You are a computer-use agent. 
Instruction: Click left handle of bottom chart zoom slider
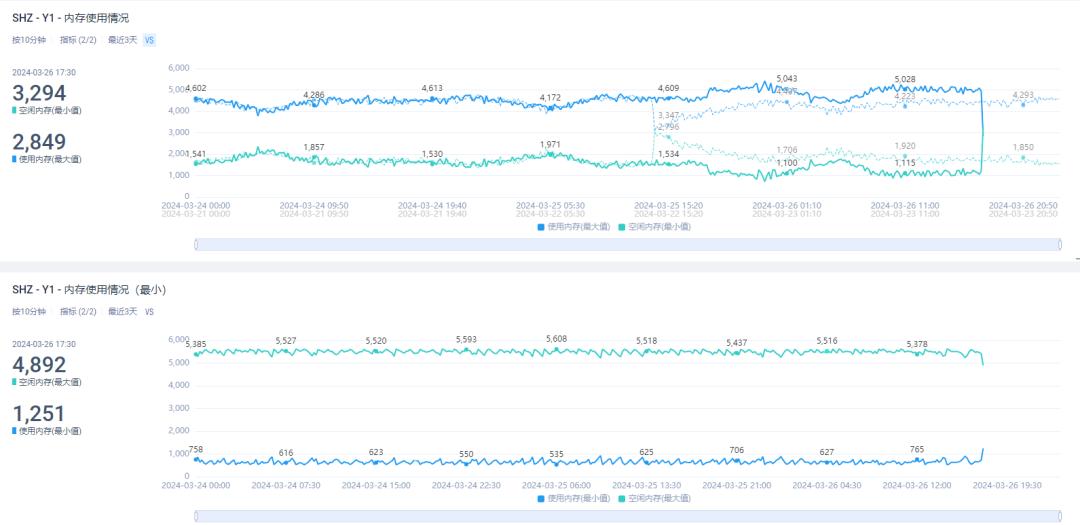click(x=196, y=516)
